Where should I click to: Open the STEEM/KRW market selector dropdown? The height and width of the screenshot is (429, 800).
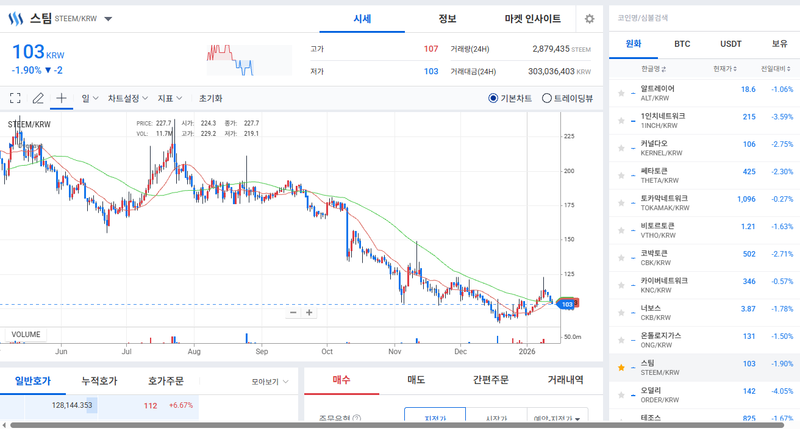pos(108,19)
